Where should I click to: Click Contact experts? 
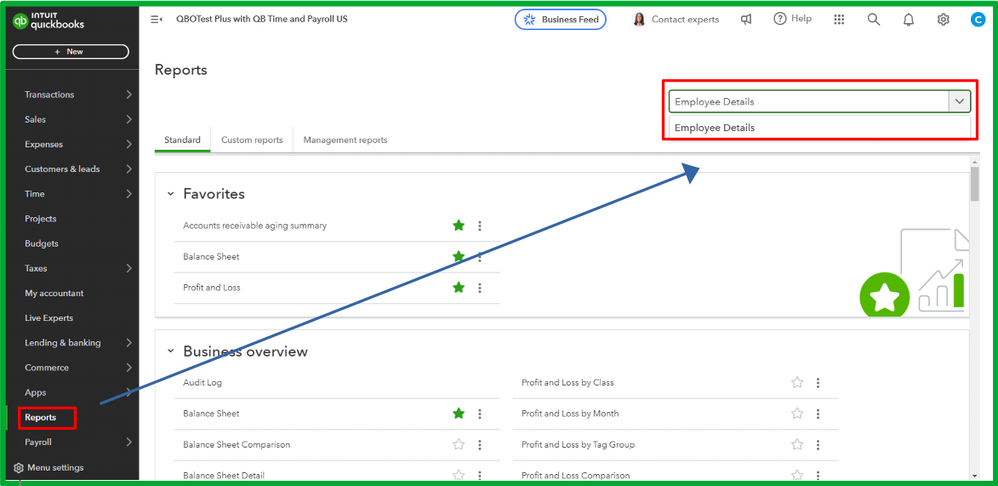pyautogui.click(x=676, y=20)
